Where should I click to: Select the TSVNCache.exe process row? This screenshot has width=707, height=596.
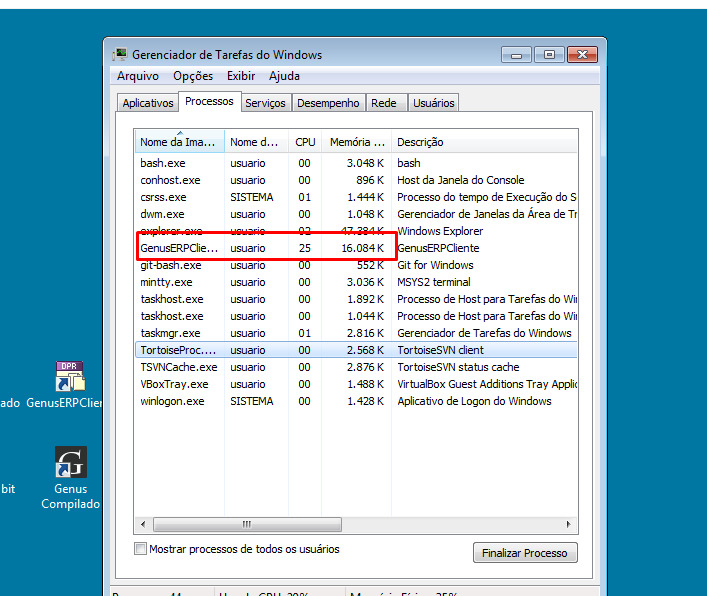356,367
